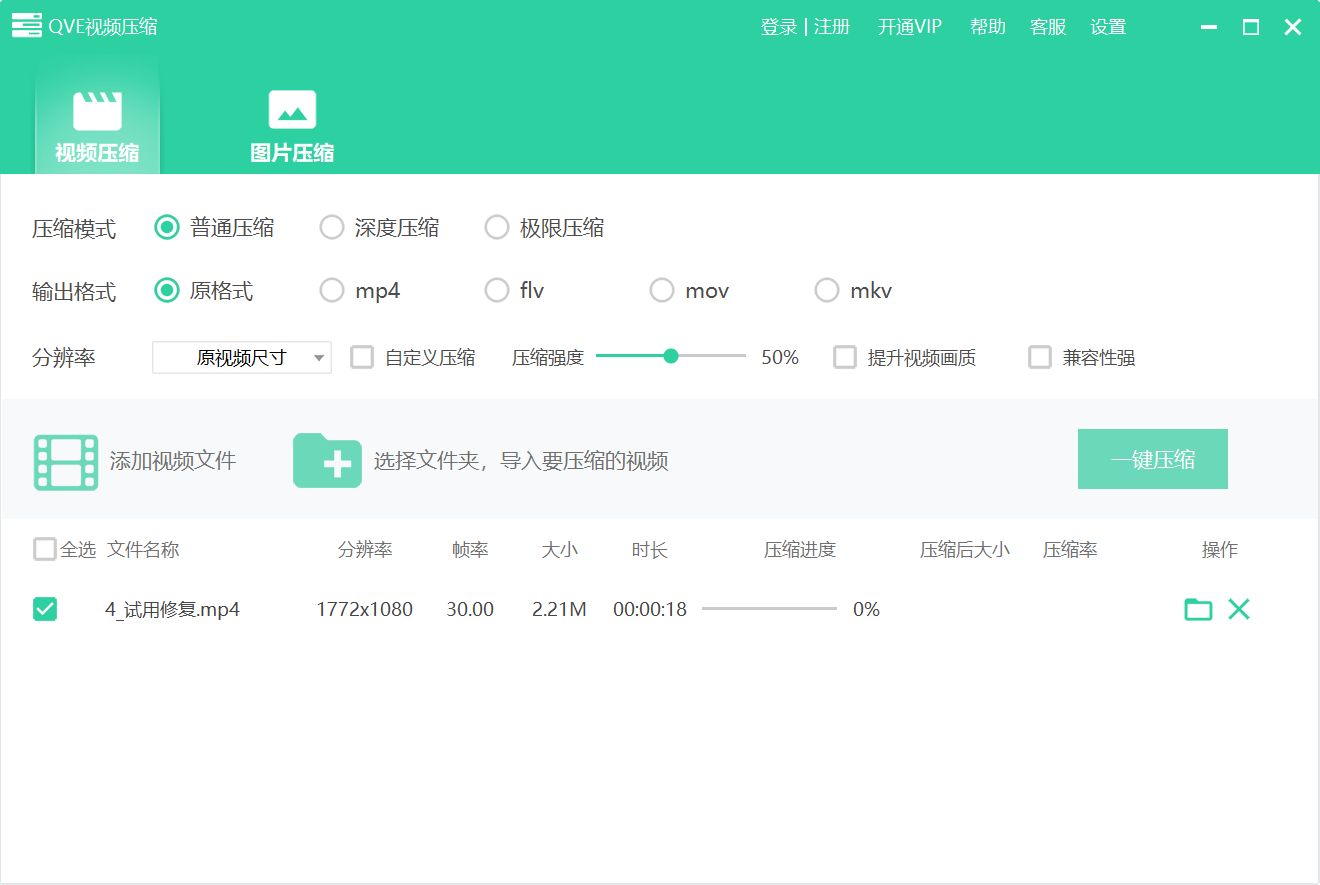
Task: Open the 注册 link
Action: 832,27
